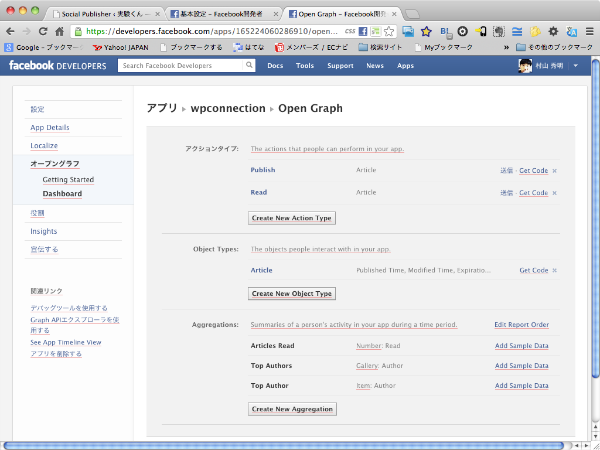
Task: Open Dashboard in sidebar
Action: click(62, 194)
